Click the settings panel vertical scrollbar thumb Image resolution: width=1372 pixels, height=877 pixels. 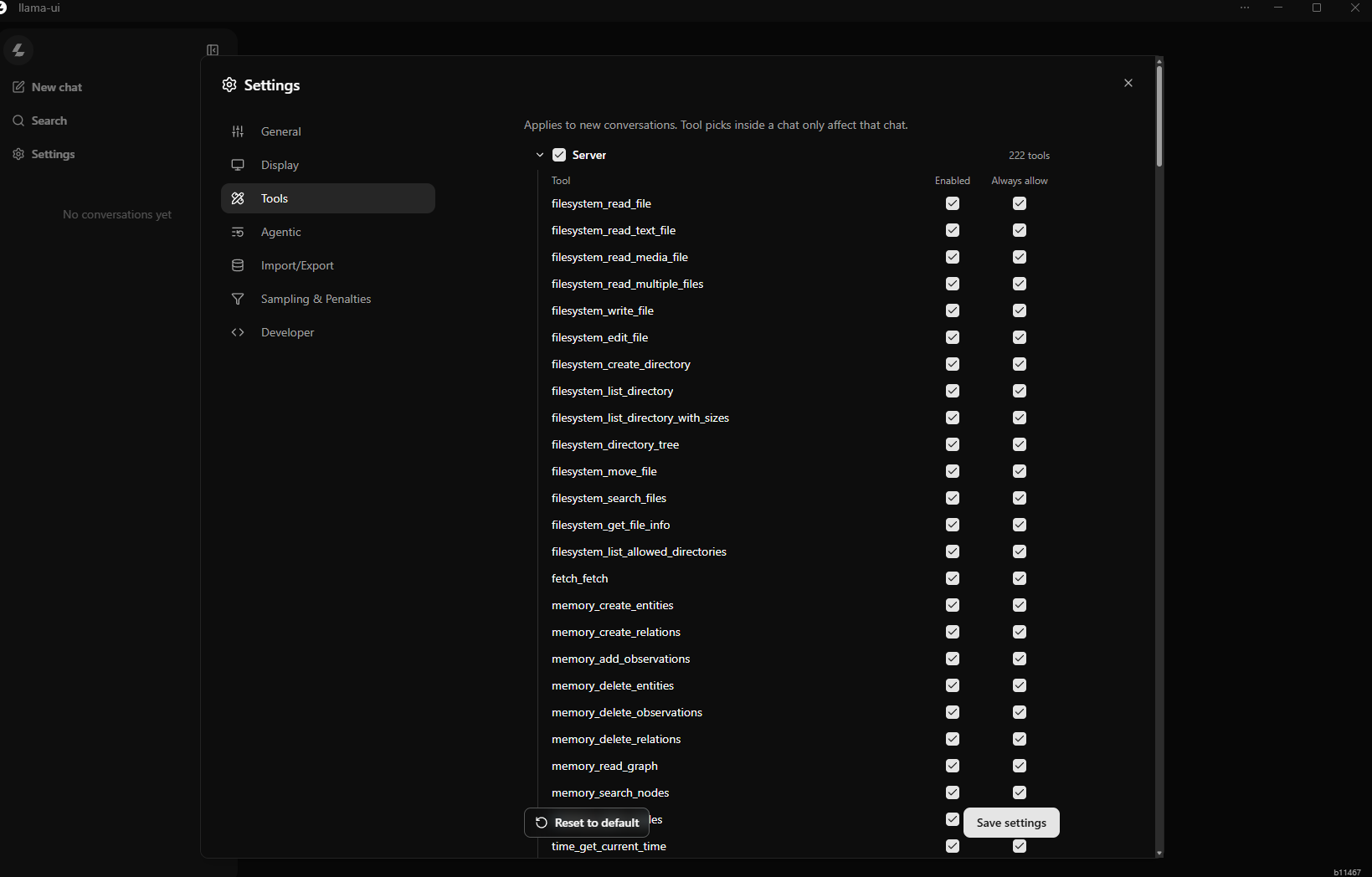1159,115
